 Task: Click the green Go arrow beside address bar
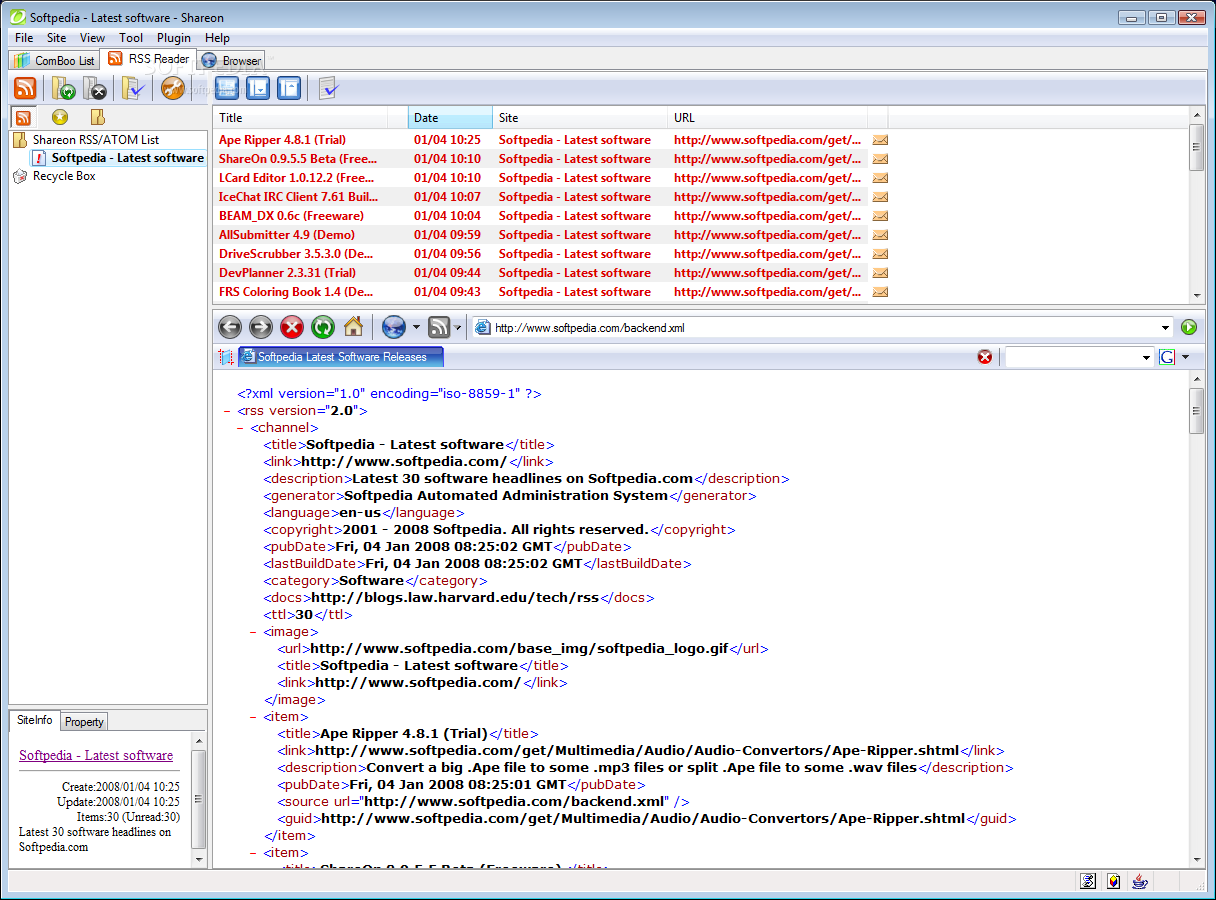1189,327
